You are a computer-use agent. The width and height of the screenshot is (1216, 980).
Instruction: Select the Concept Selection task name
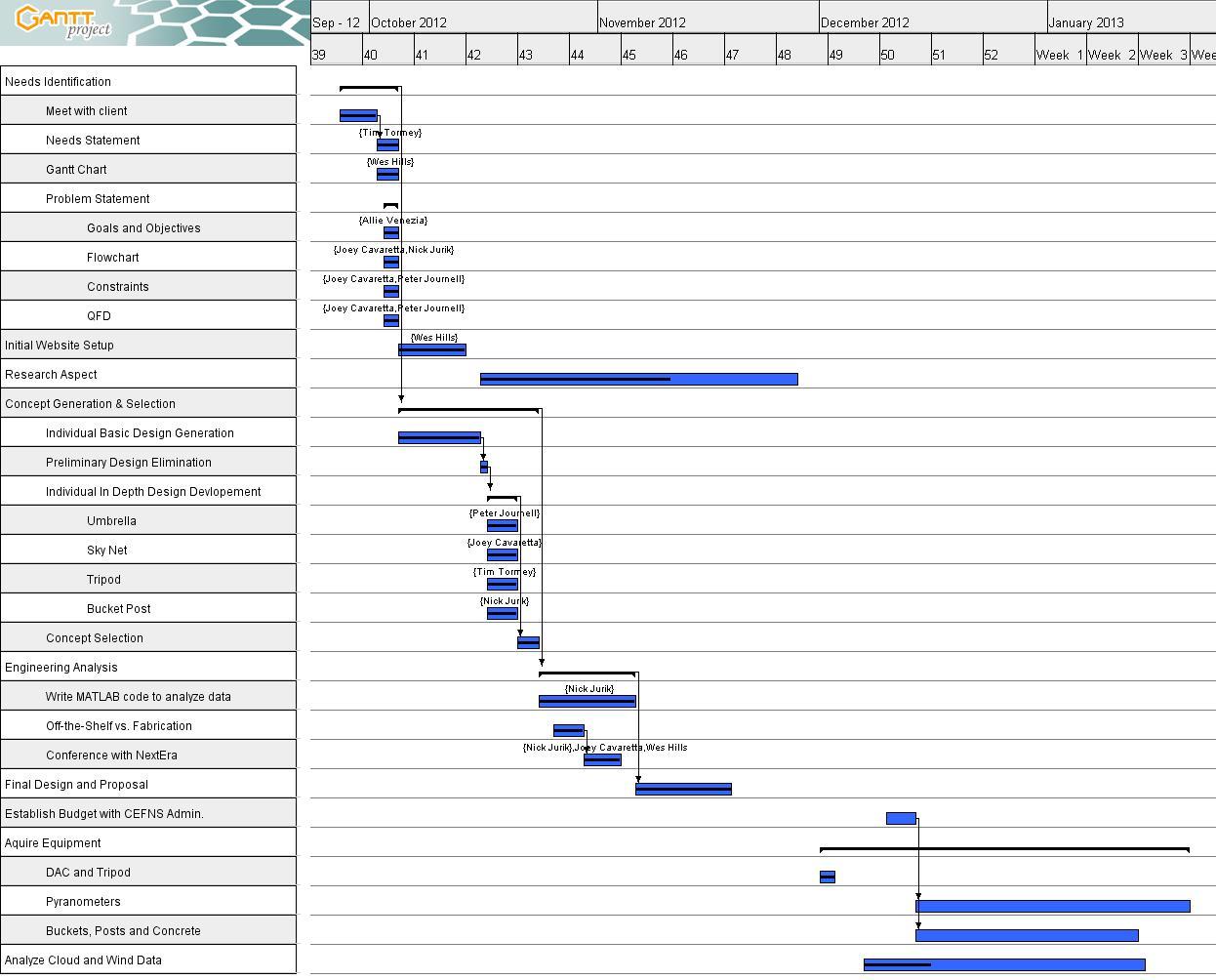click(94, 638)
